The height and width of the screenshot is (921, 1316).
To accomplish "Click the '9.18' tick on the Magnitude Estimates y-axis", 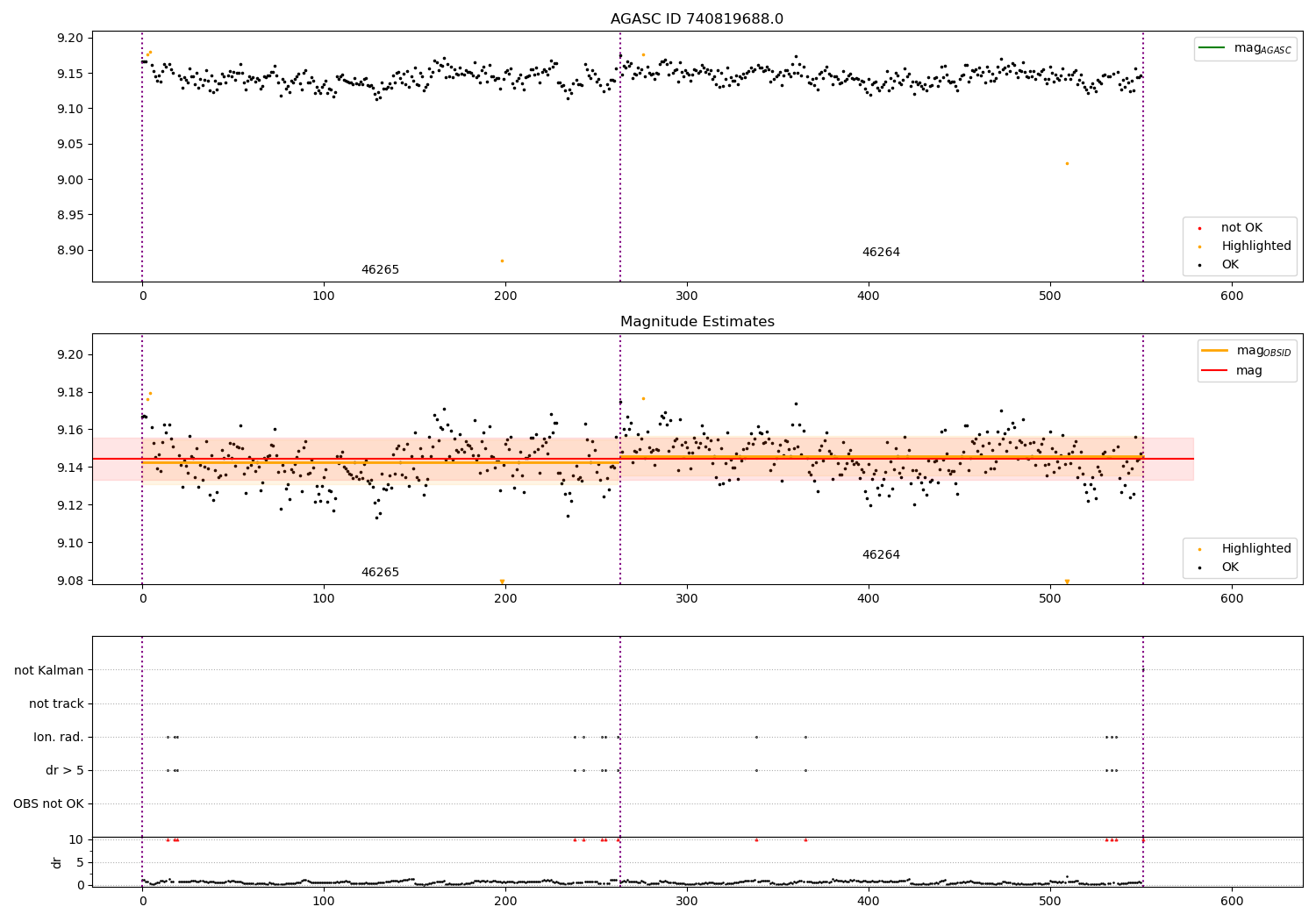I will click(71, 393).
